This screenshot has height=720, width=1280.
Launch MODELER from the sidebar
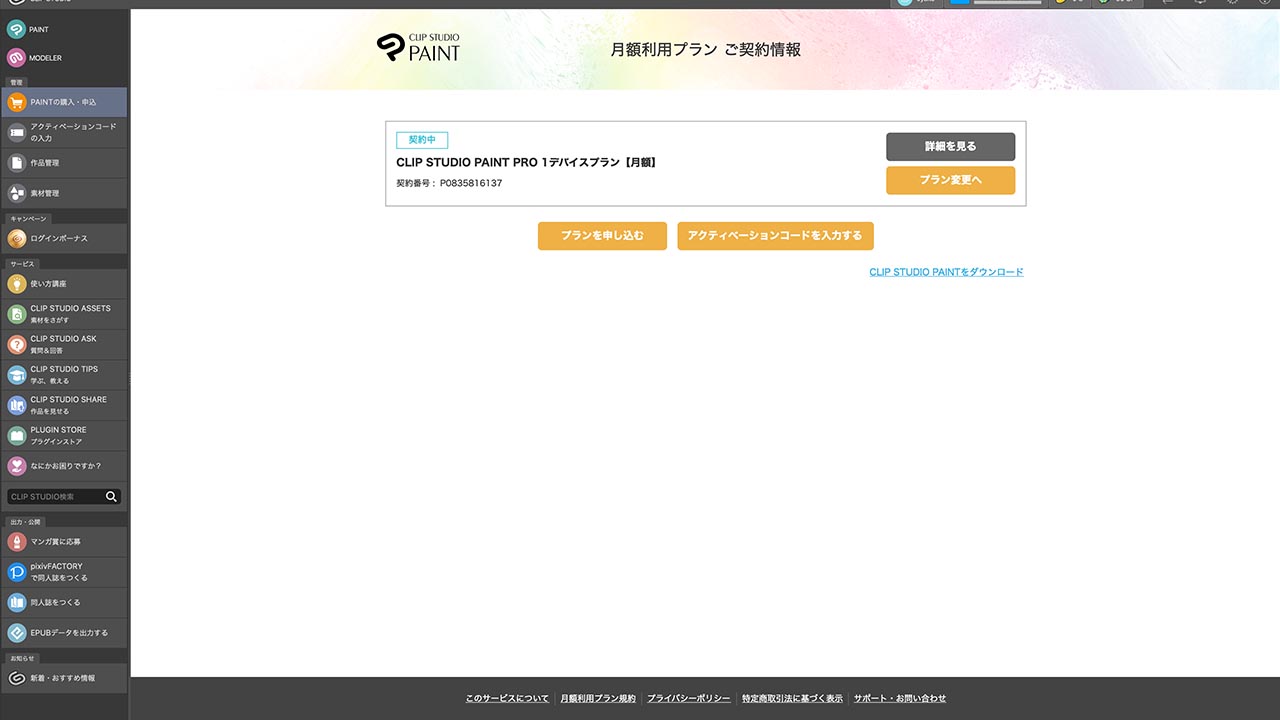[64, 58]
